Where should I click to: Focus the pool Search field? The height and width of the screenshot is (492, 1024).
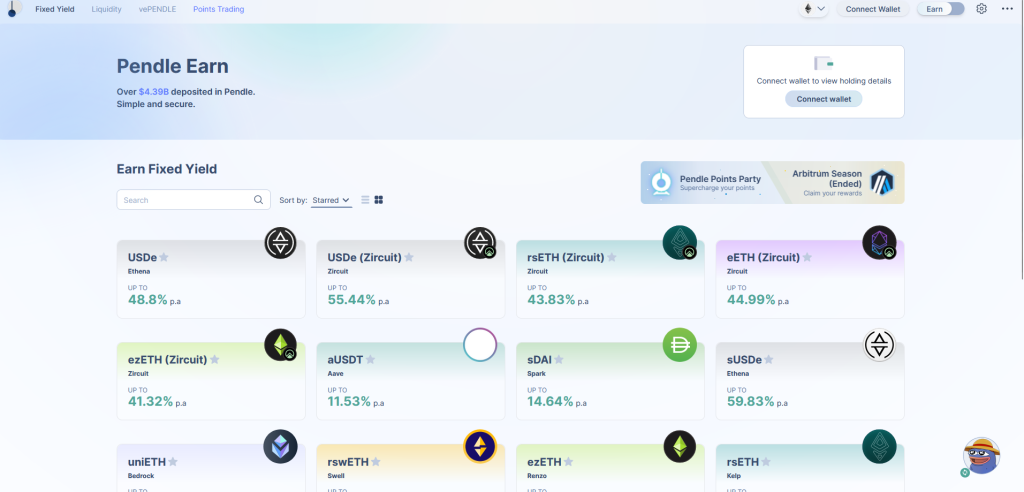[x=185, y=200]
